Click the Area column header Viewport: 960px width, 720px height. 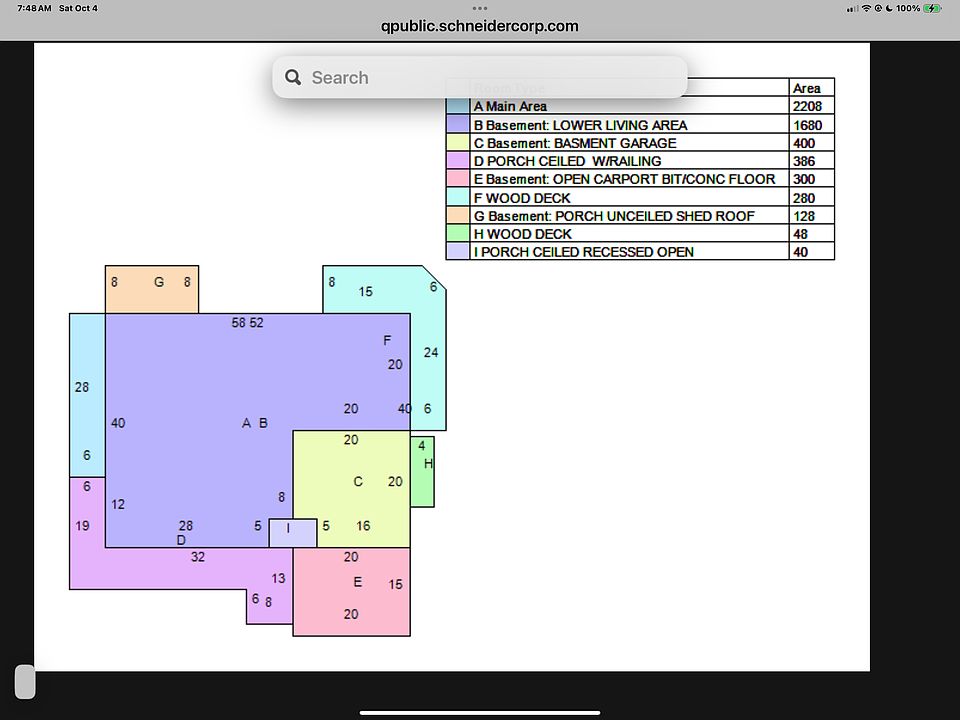coord(807,88)
